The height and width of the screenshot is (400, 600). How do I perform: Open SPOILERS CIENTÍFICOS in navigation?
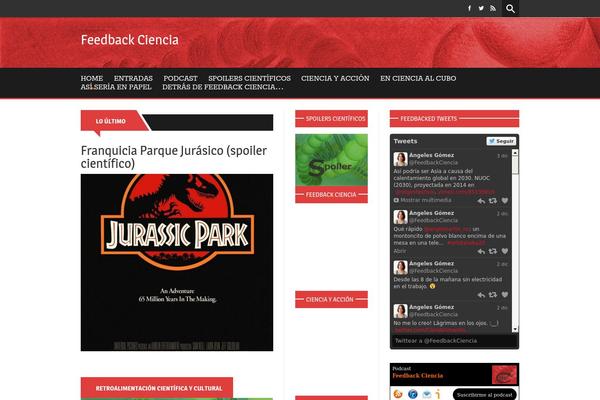click(249, 78)
